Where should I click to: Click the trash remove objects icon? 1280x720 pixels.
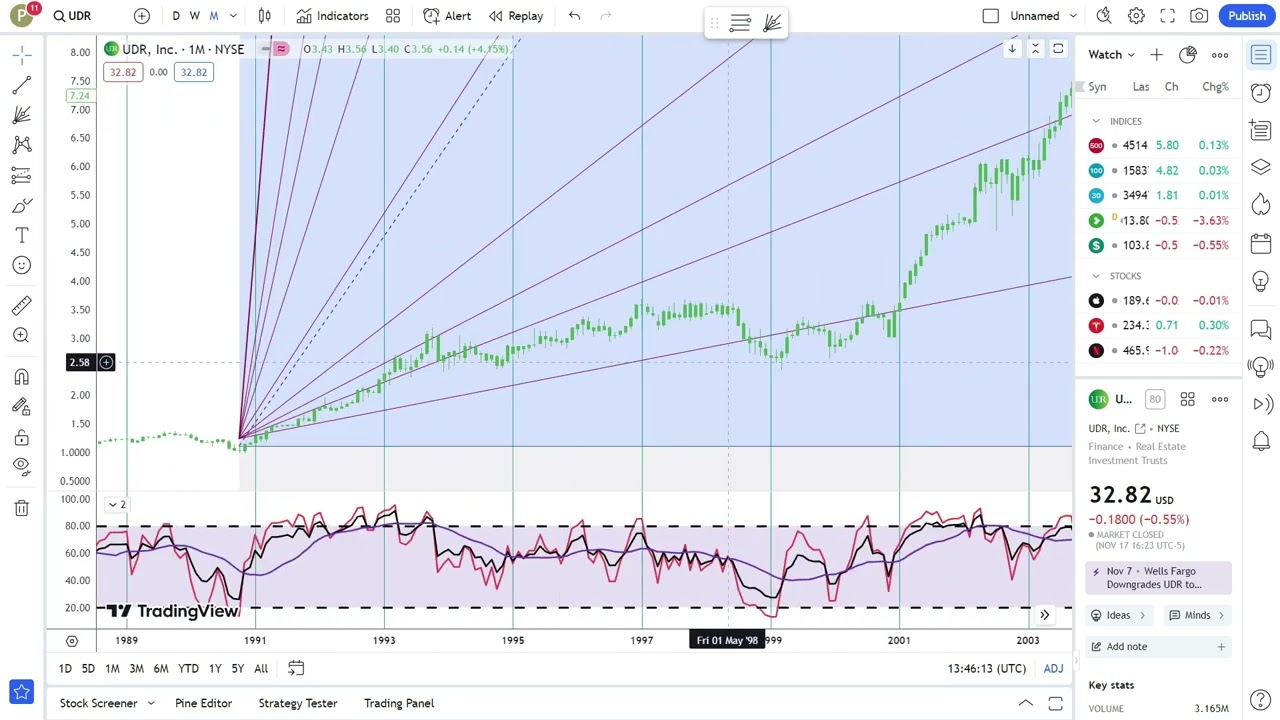21,508
